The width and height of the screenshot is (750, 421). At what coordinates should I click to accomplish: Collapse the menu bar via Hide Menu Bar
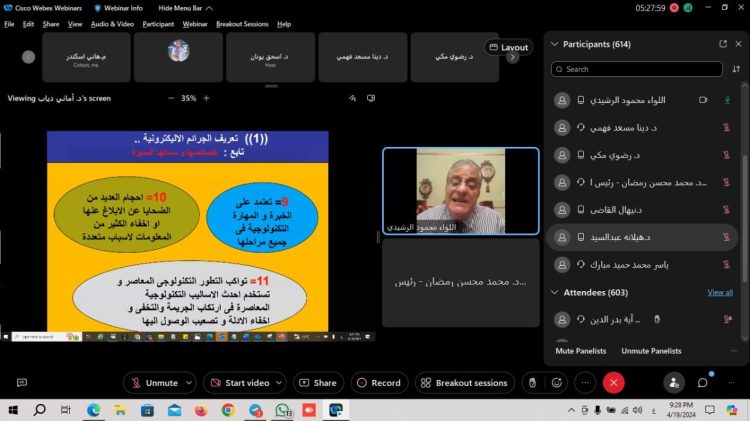(x=186, y=8)
